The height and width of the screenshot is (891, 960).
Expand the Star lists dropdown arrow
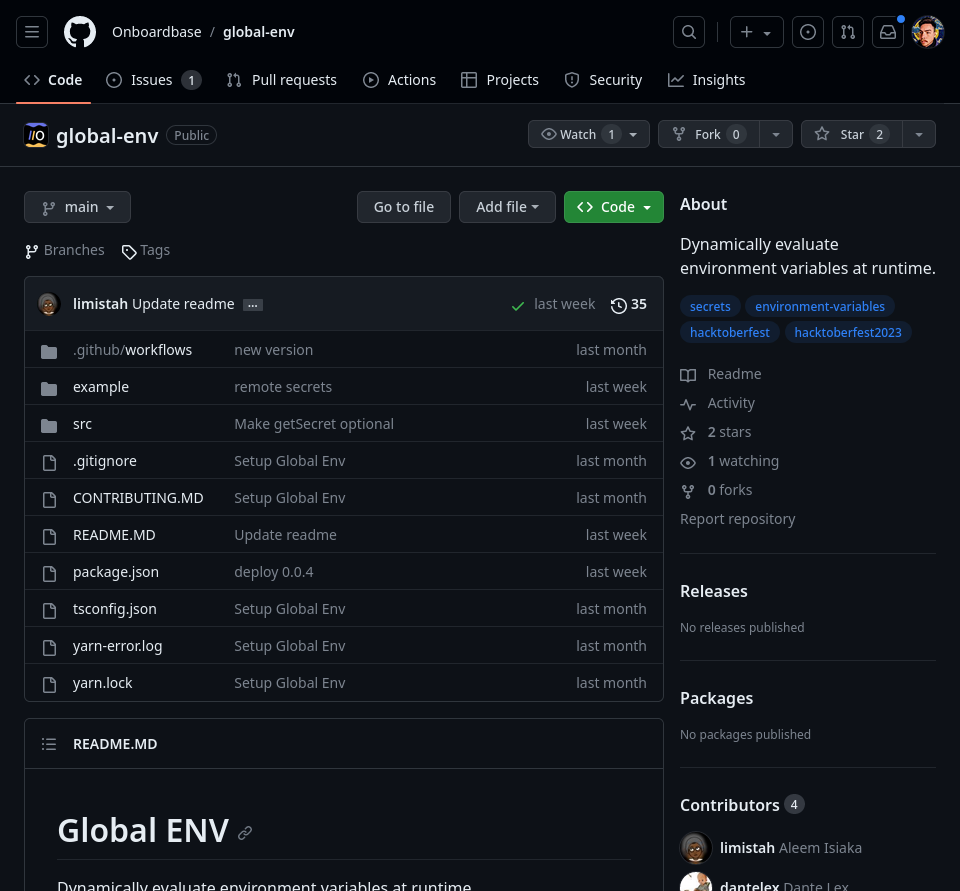(x=919, y=134)
